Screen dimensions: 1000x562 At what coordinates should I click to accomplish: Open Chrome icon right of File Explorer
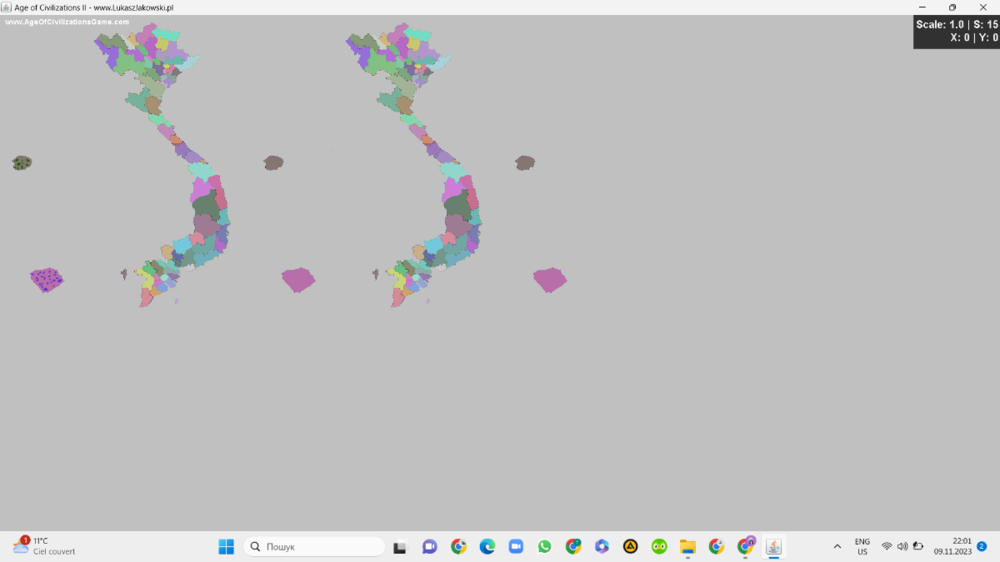coord(716,547)
